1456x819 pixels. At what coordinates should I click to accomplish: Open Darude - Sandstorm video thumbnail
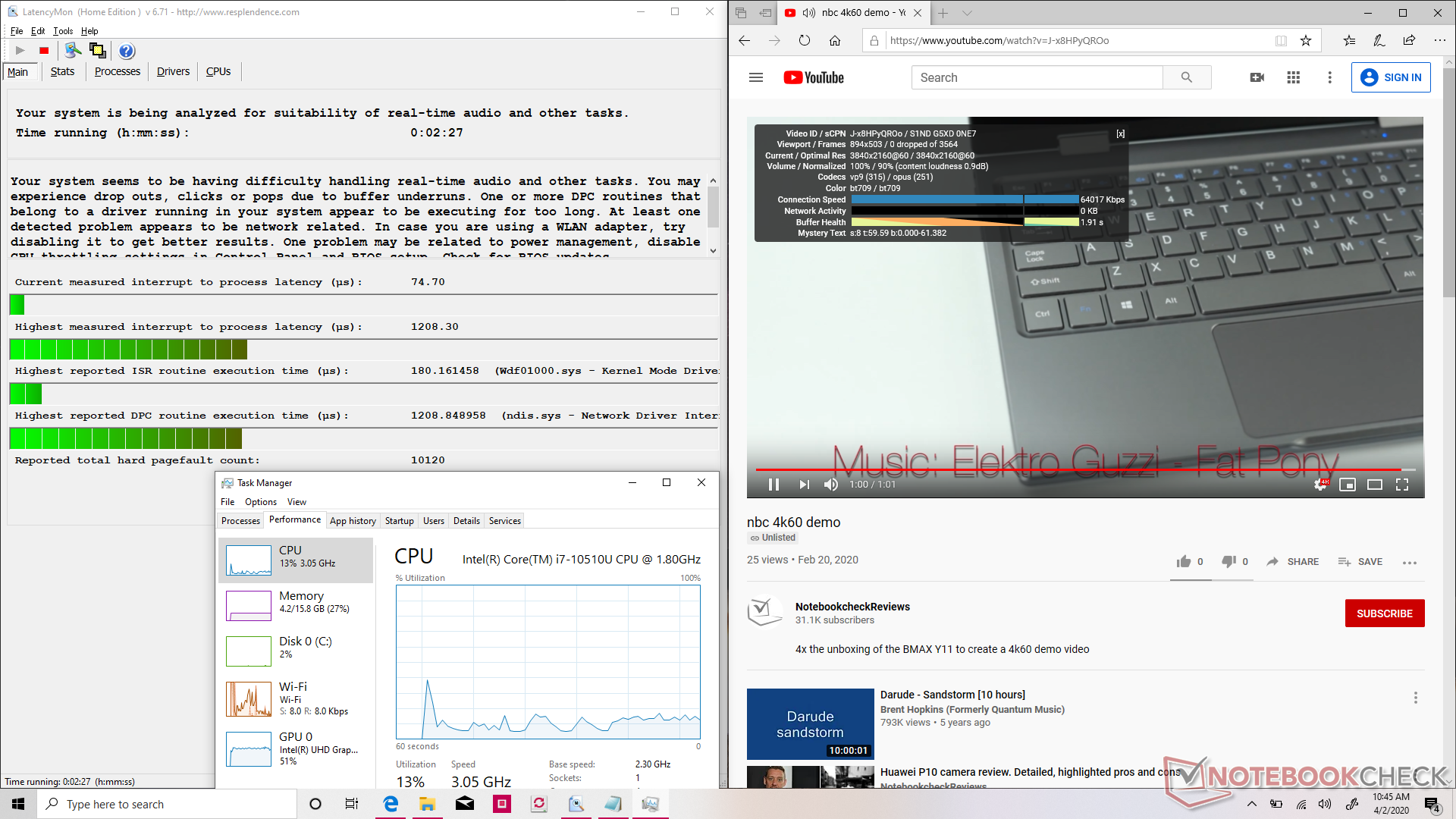point(811,724)
